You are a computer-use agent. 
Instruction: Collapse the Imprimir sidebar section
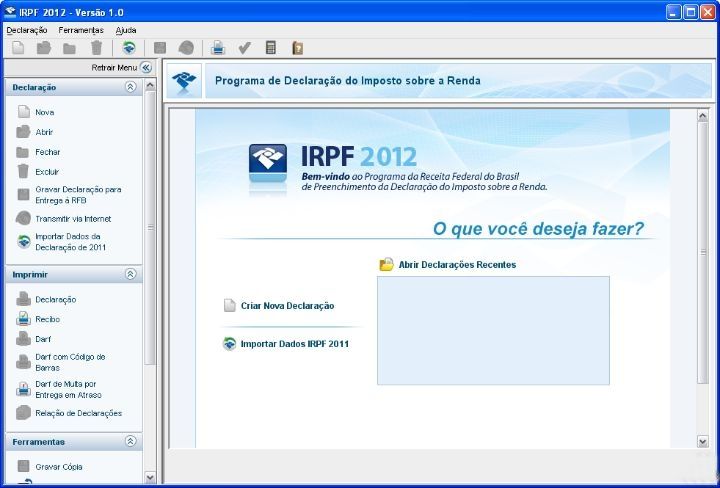(x=131, y=274)
